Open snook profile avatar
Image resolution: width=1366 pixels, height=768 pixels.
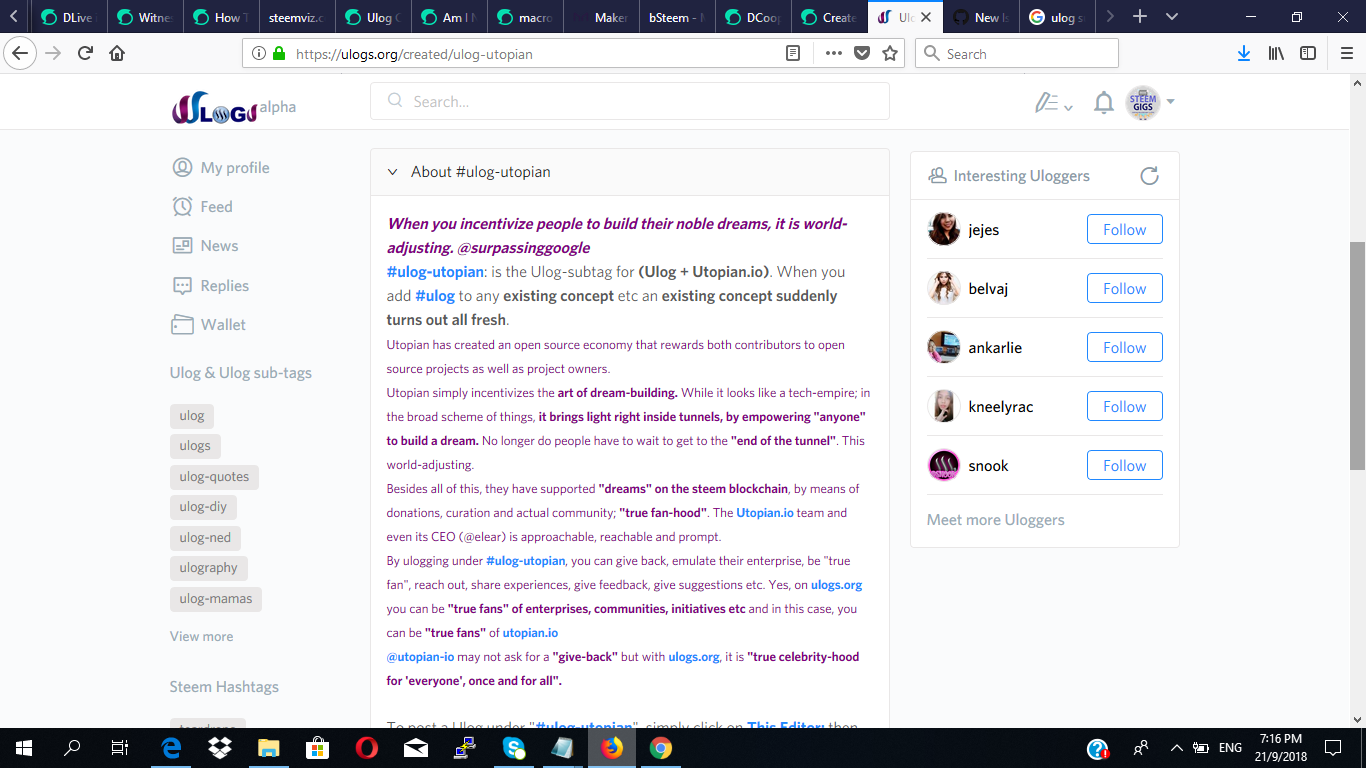(x=944, y=465)
